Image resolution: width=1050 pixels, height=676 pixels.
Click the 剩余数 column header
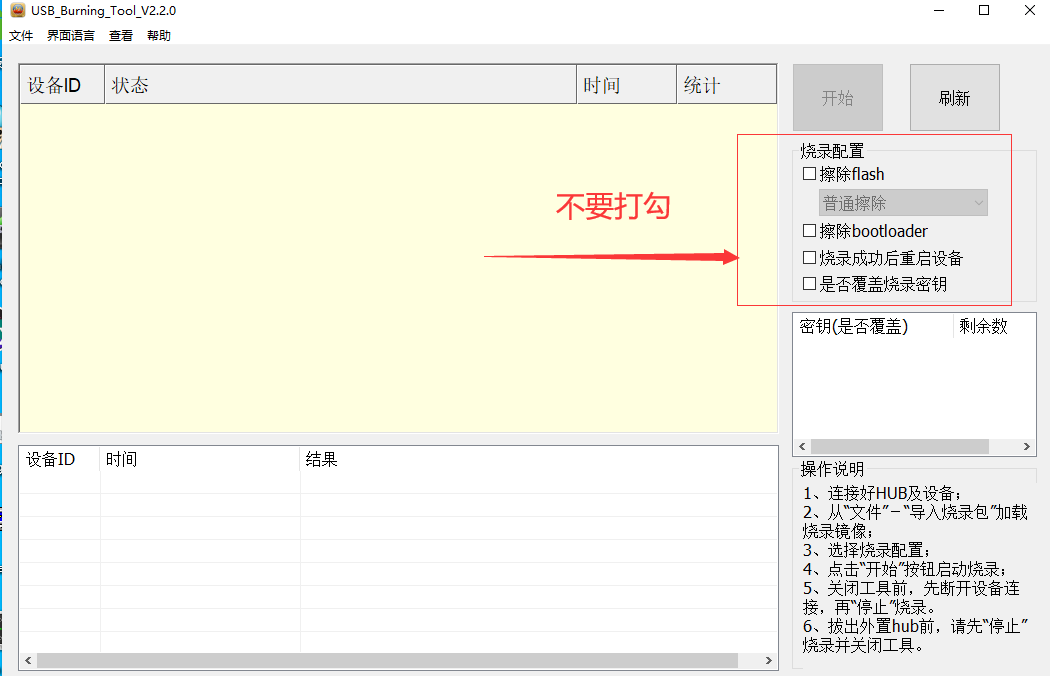(x=994, y=326)
